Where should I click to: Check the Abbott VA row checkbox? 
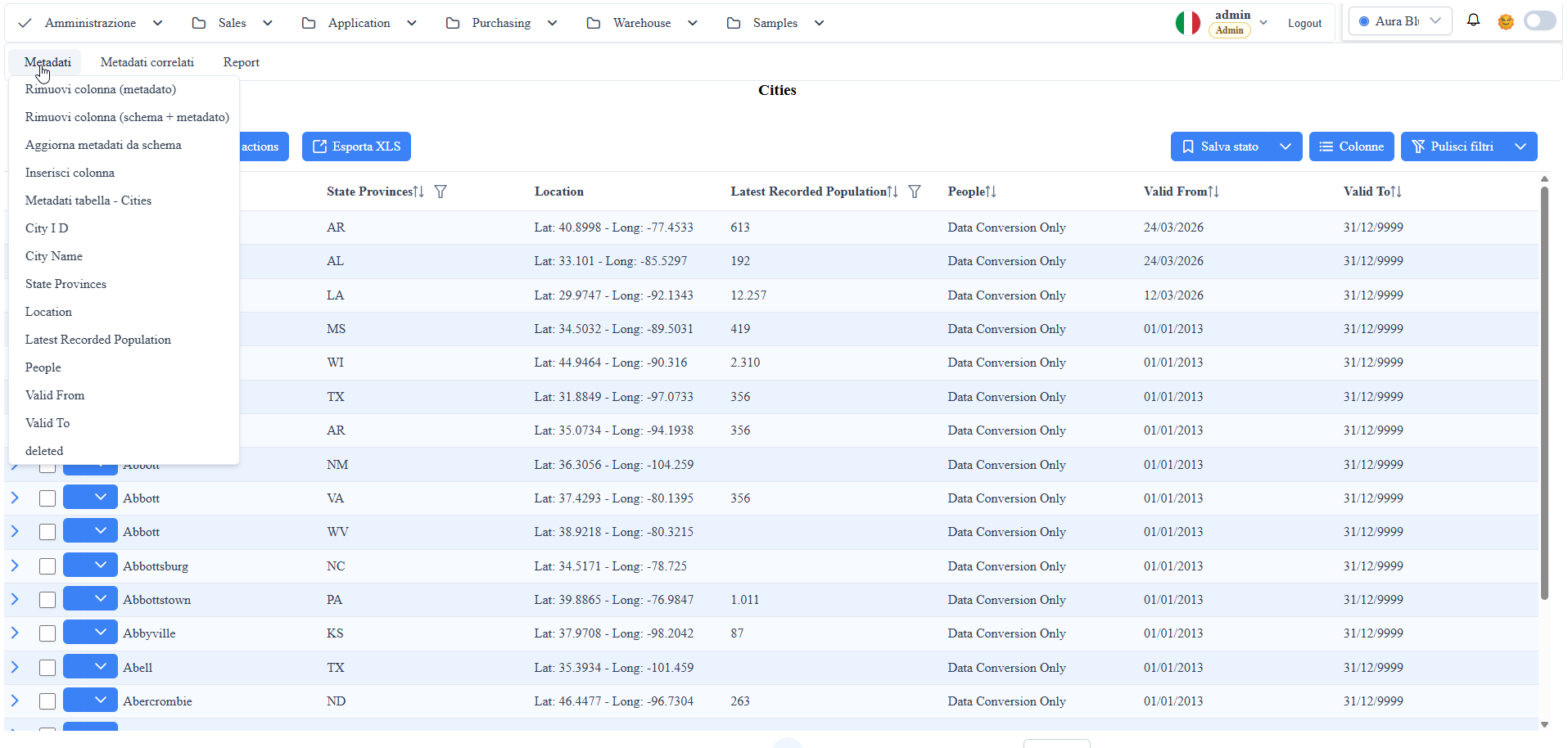[x=47, y=498]
